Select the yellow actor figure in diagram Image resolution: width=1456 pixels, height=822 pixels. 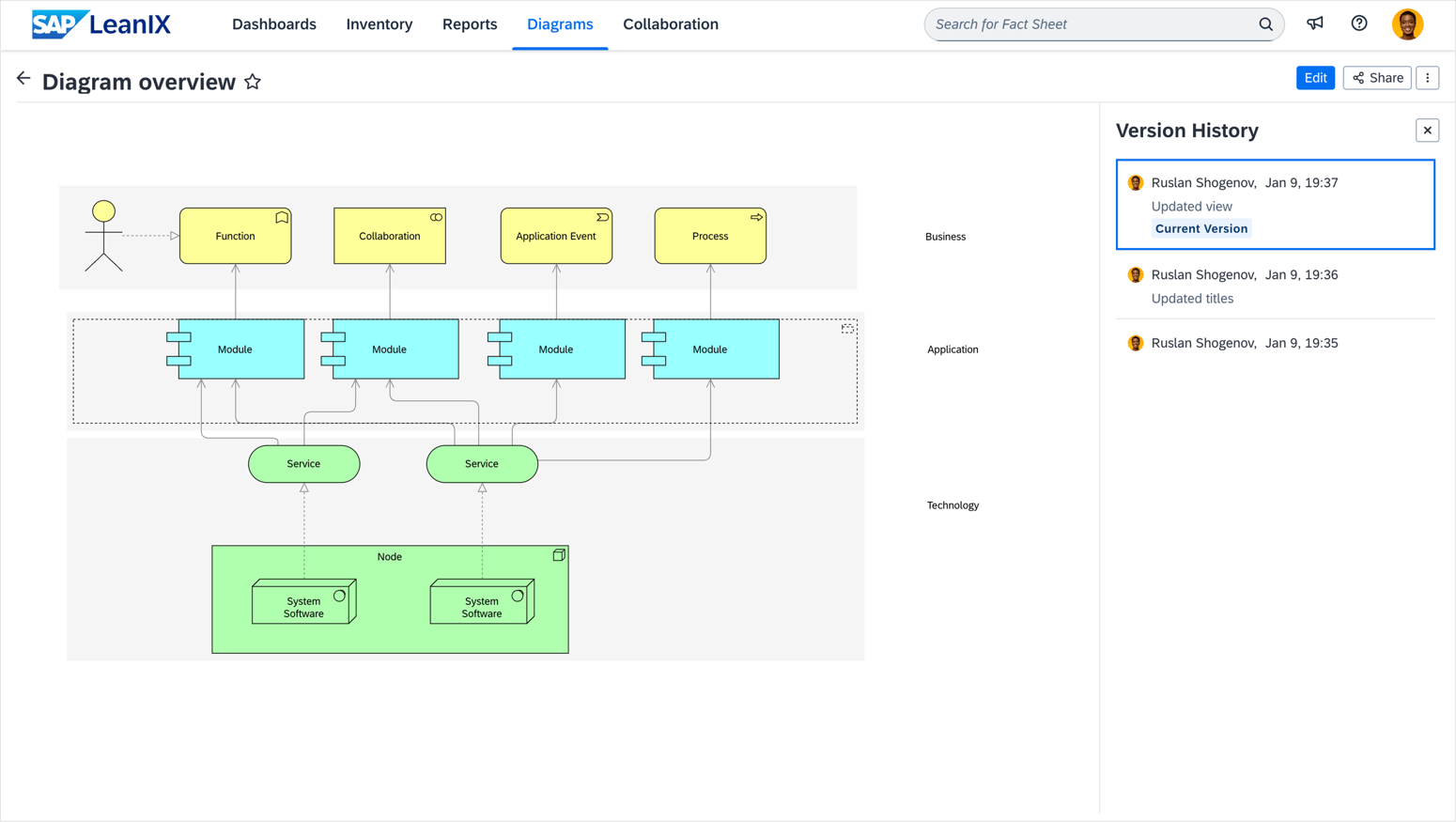click(103, 235)
